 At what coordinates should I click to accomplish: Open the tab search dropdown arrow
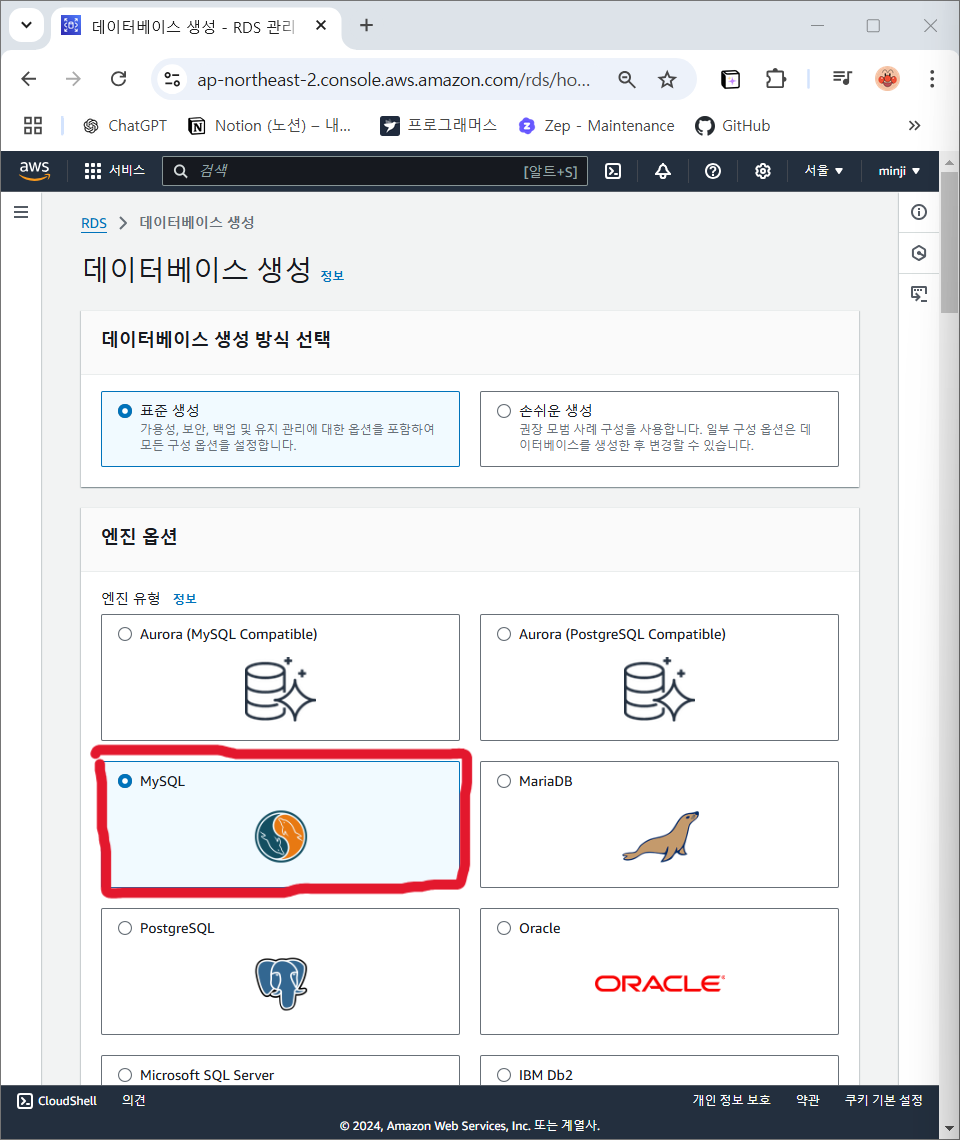point(26,25)
